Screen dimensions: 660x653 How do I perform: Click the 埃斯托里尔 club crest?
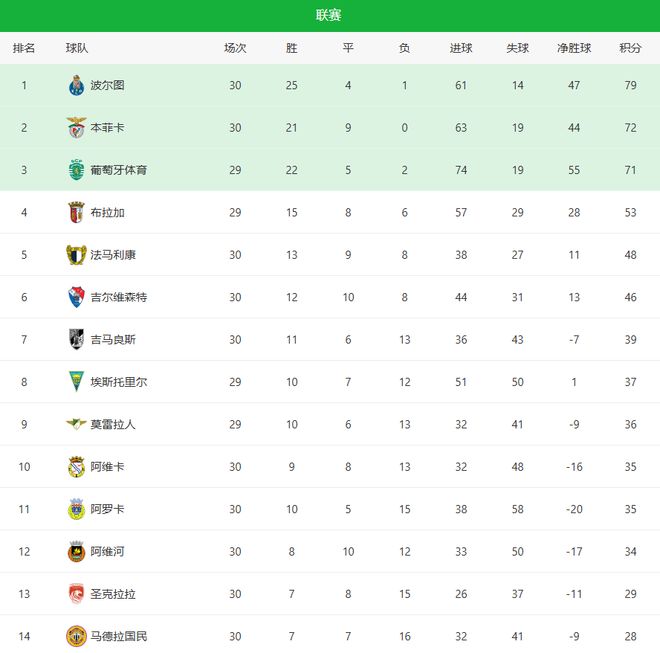(76, 382)
